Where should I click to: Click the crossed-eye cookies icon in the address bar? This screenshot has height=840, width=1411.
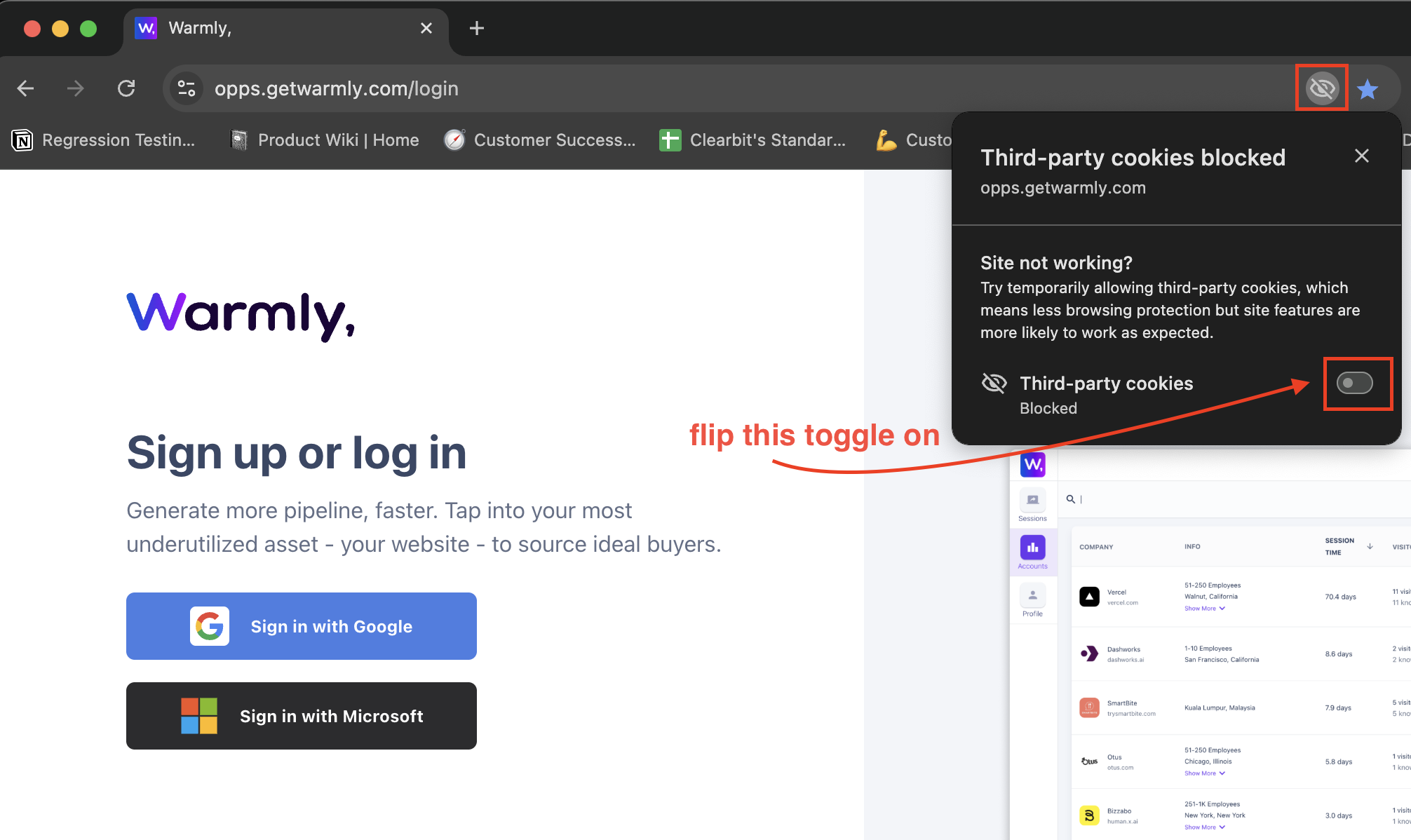1321,88
